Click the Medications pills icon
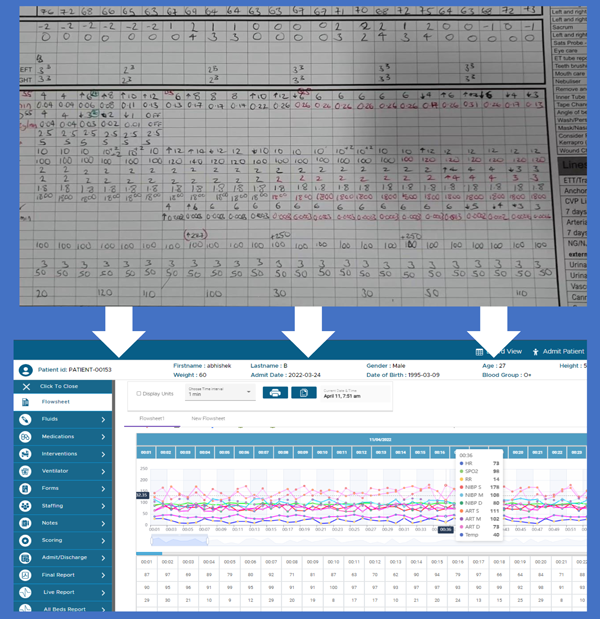This screenshot has height=619, width=600. pos(25,437)
